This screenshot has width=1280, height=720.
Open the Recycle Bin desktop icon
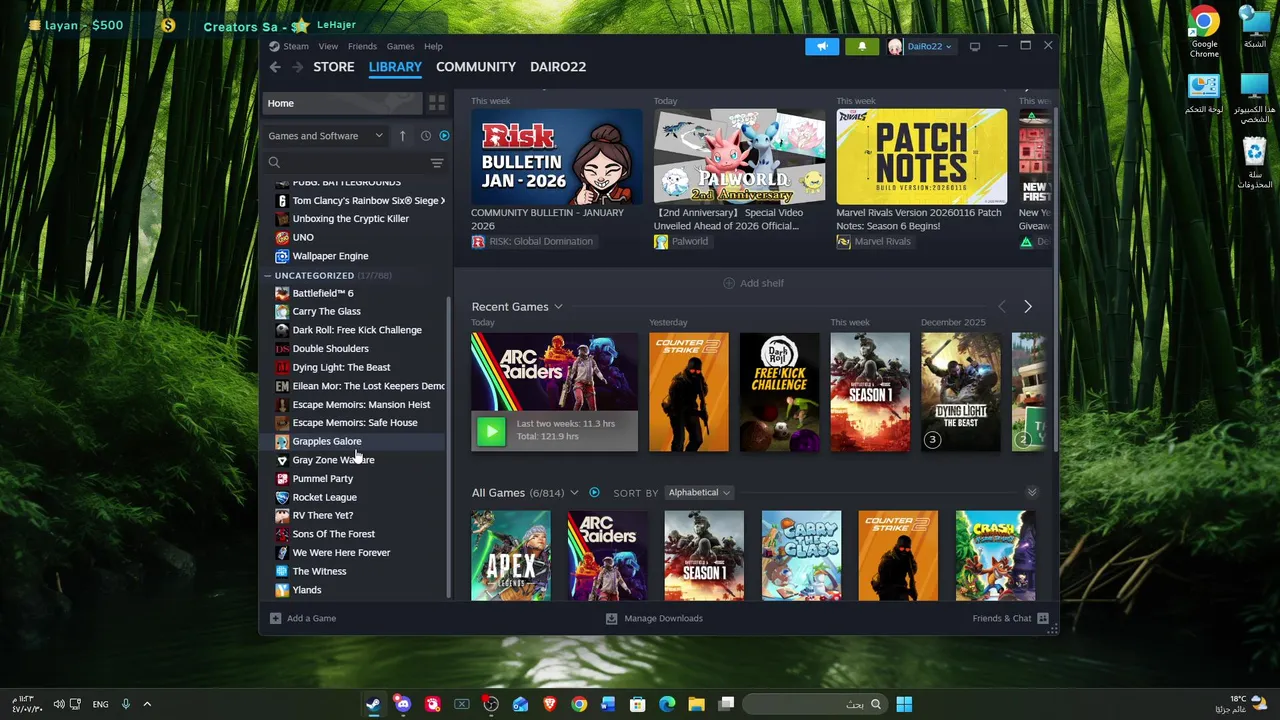1254,163
